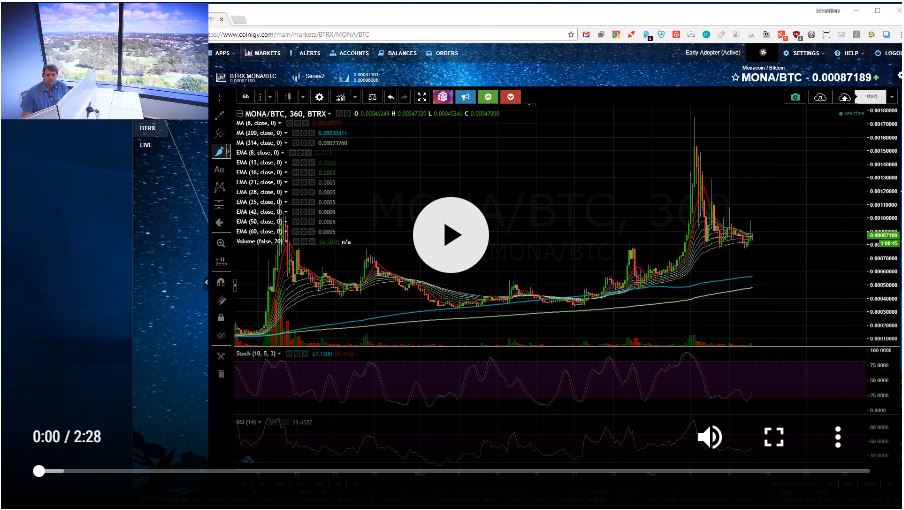
Task: Open the video player three-dot options menu
Action: [x=838, y=437]
